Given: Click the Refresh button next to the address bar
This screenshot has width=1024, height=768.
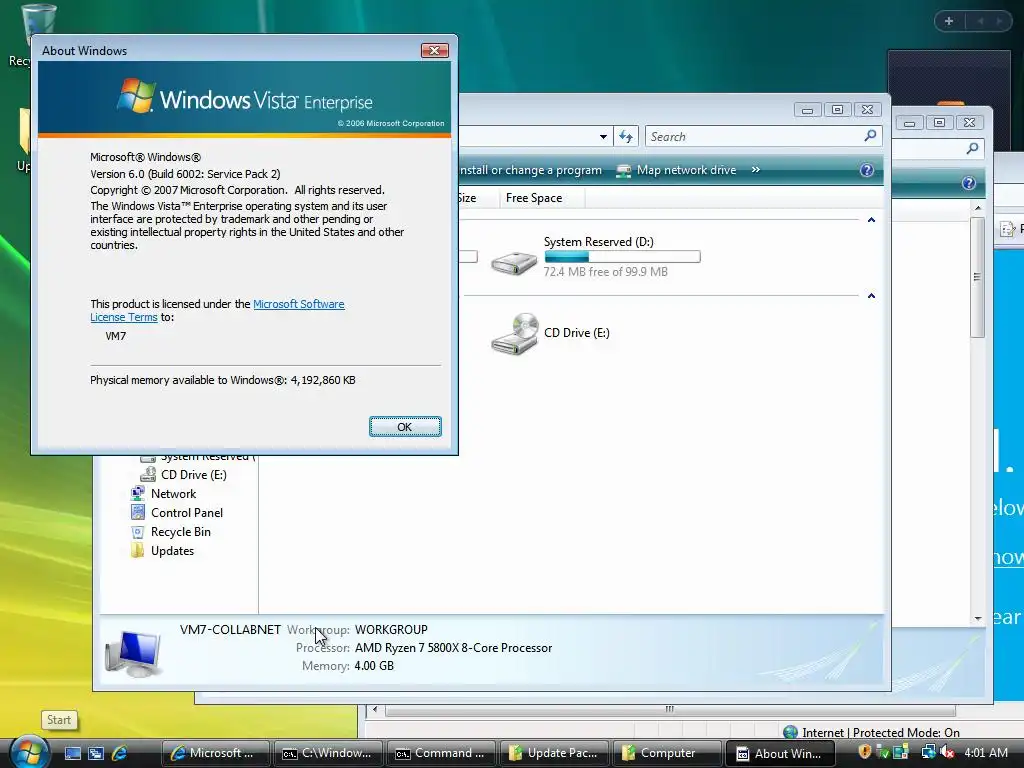Looking at the screenshot, I should pos(626,136).
